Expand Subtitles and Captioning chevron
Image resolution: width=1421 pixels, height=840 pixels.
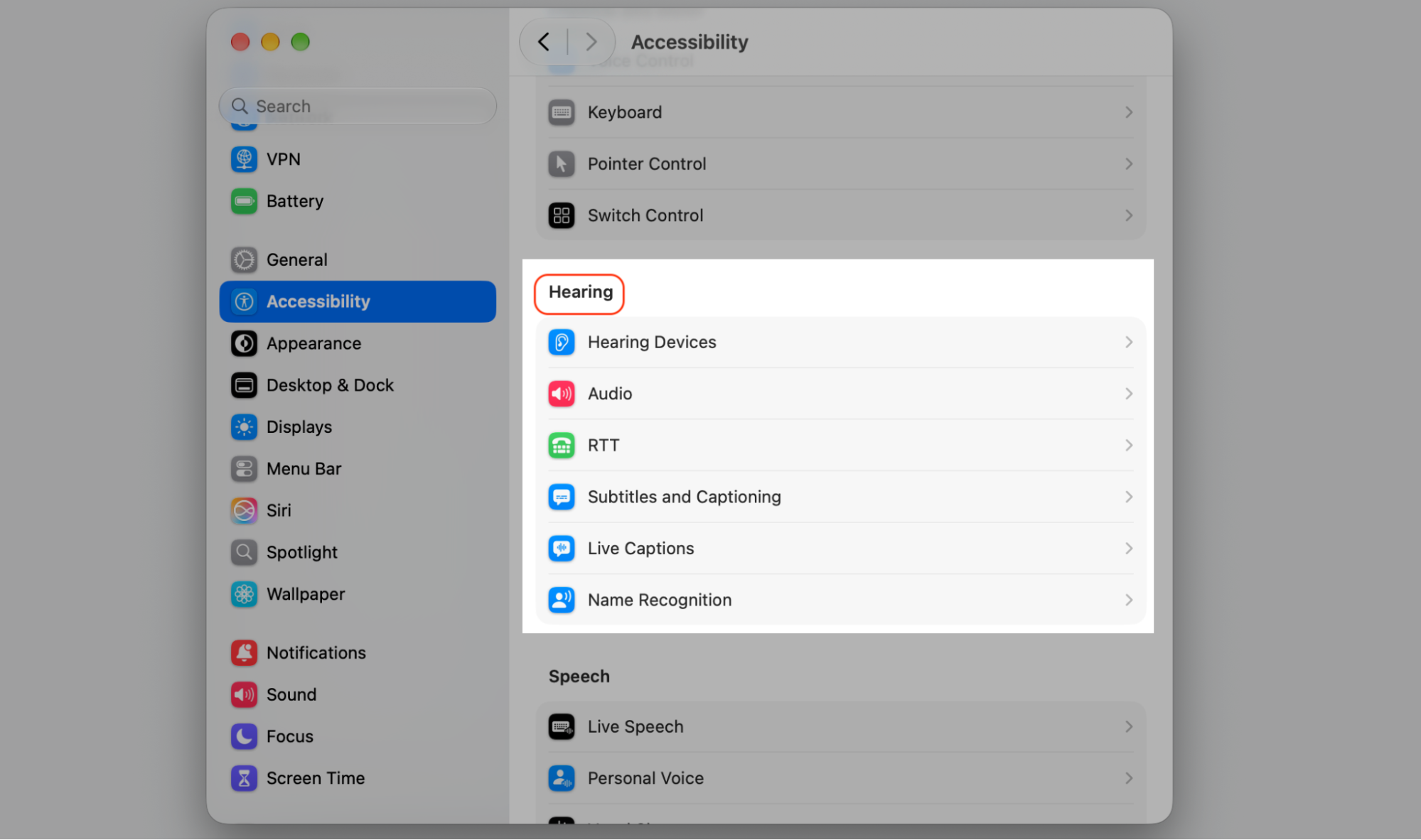pos(1129,497)
